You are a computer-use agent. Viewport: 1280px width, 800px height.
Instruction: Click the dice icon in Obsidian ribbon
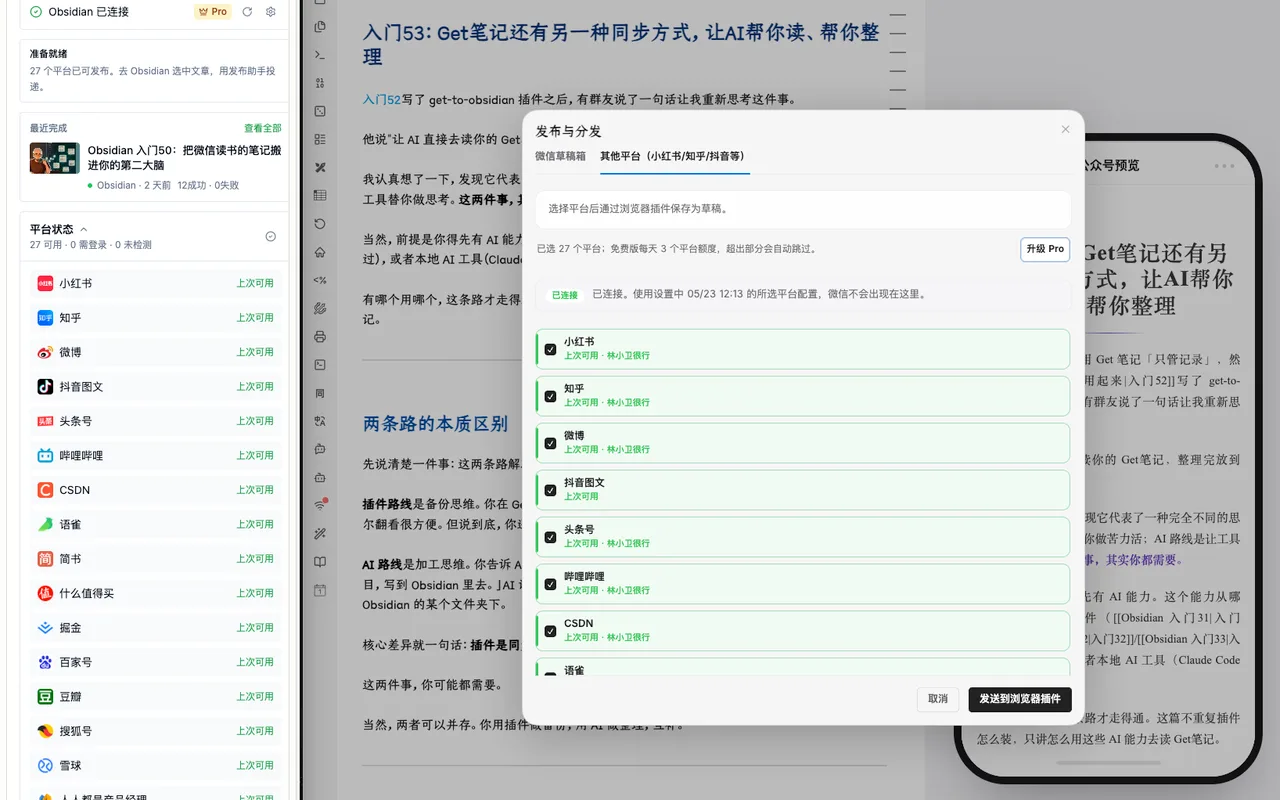320,111
